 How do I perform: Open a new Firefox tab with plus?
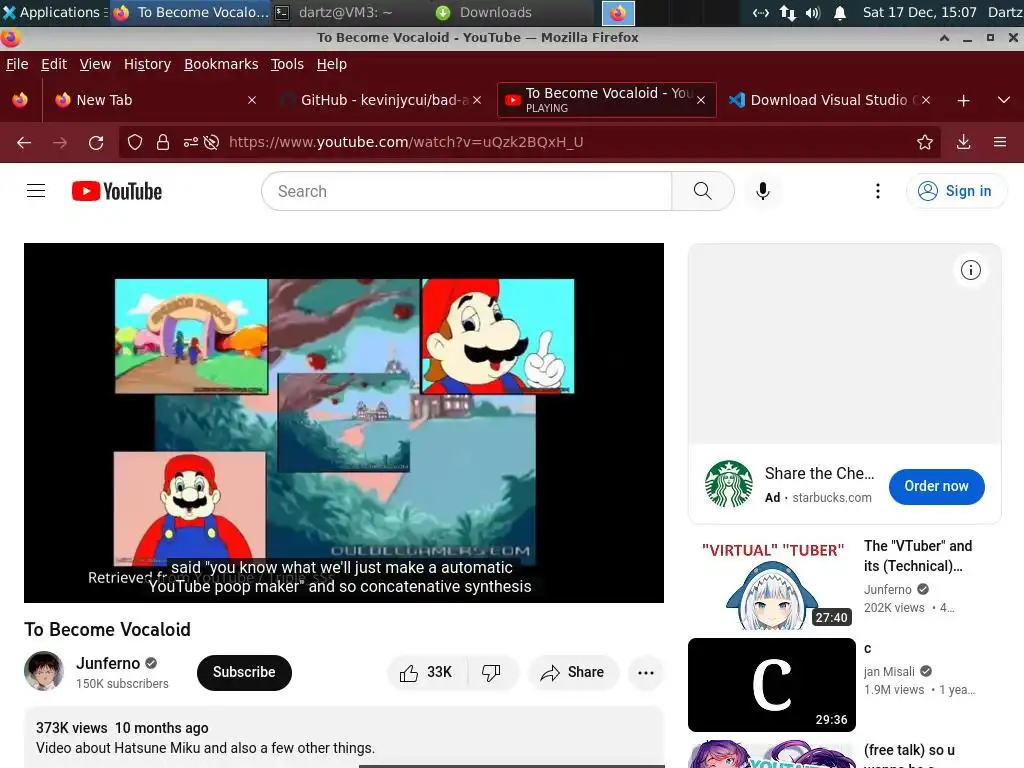[963, 101]
